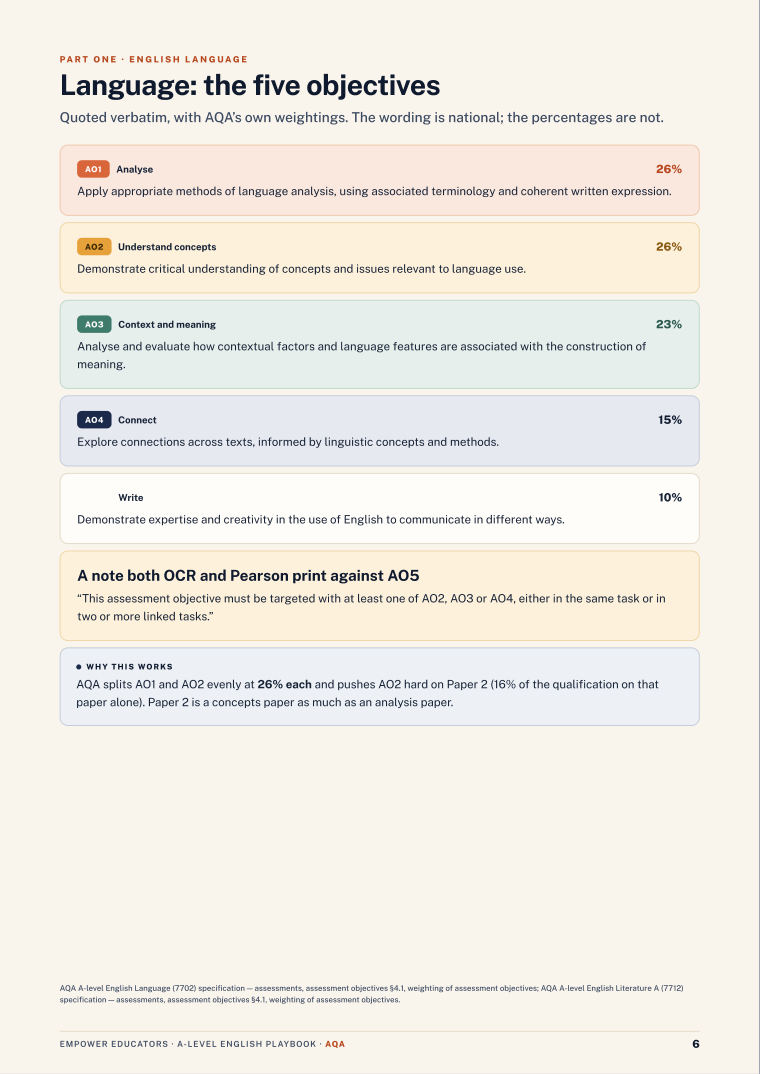The image size is (760, 1074).
Task: Click the 'Language: the five objectives' heading
Action: coord(250,86)
